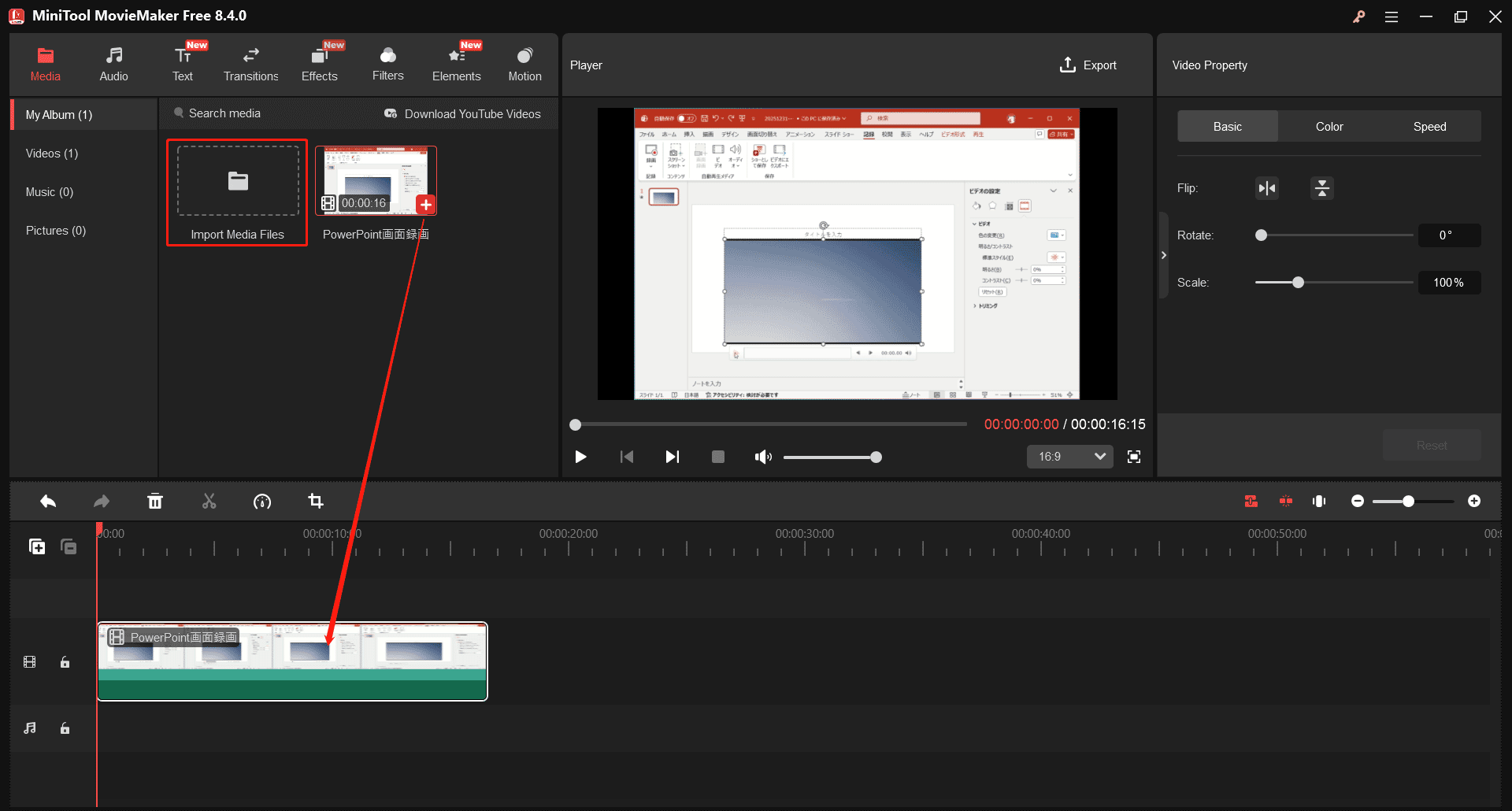Open the clip speed tool
This screenshot has height=811, width=1512.
coord(262,501)
